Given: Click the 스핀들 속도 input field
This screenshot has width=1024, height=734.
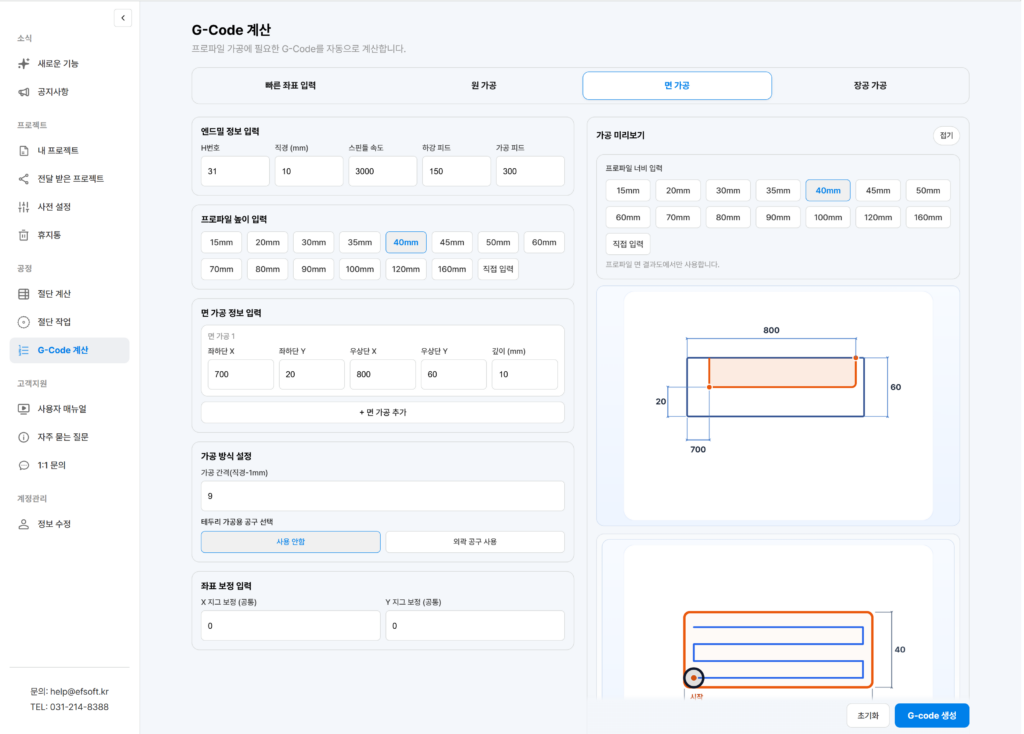Looking at the screenshot, I should coord(383,171).
